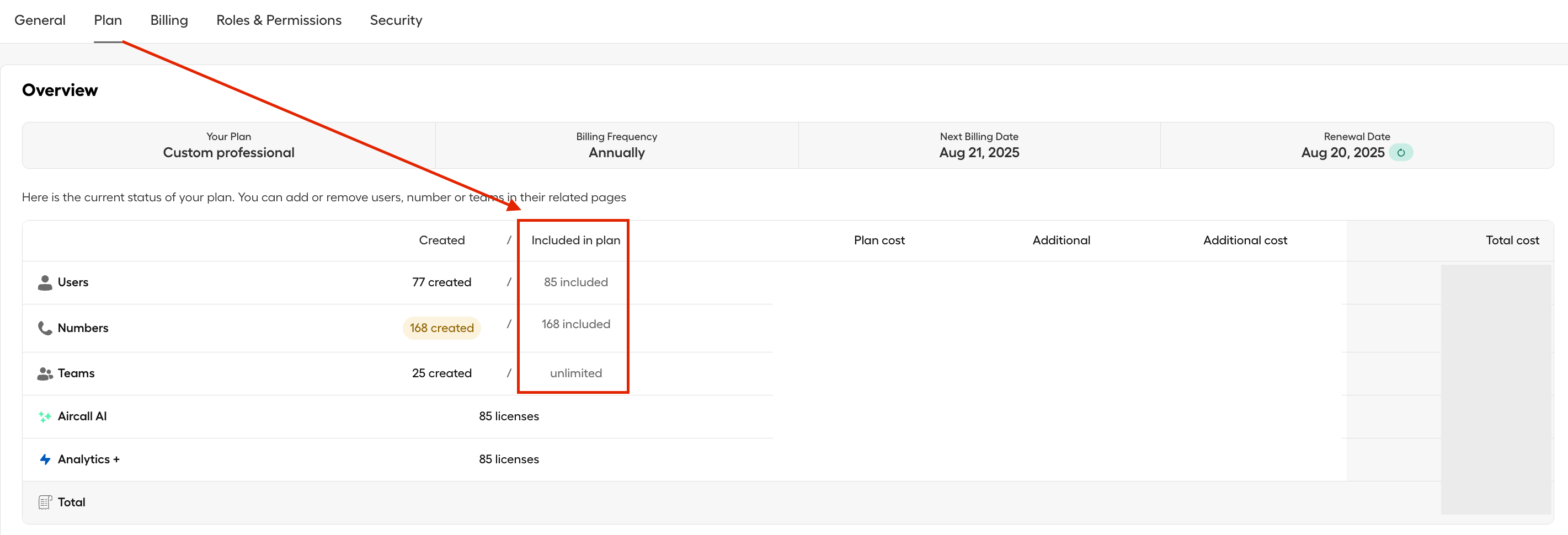Image resolution: width=1568 pixels, height=535 pixels.
Task: Click the Custom professional plan name
Action: (x=228, y=153)
